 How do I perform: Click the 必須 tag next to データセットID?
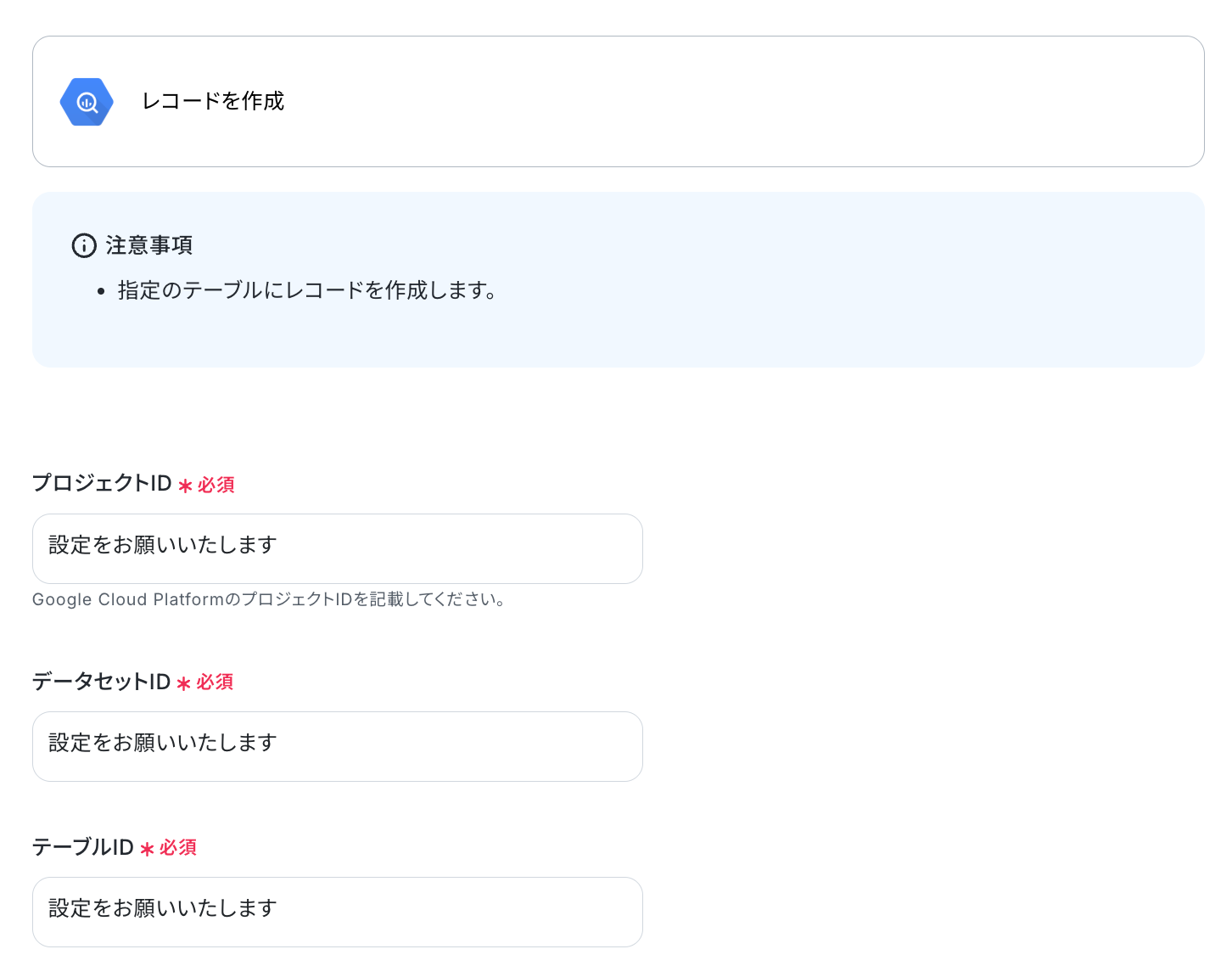click(215, 682)
